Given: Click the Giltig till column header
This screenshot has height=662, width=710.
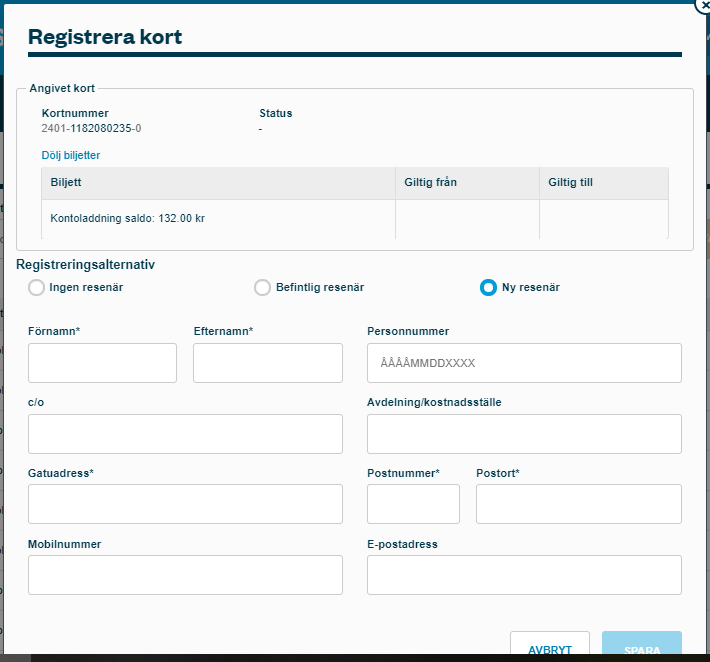Looking at the screenshot, I should pos(571,183).
